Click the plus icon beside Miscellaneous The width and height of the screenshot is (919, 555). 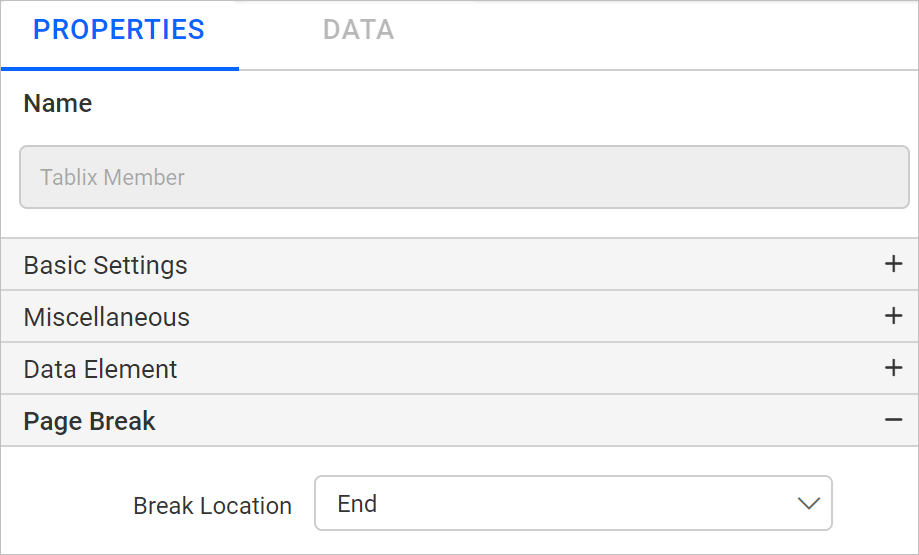tap(893, 316)
